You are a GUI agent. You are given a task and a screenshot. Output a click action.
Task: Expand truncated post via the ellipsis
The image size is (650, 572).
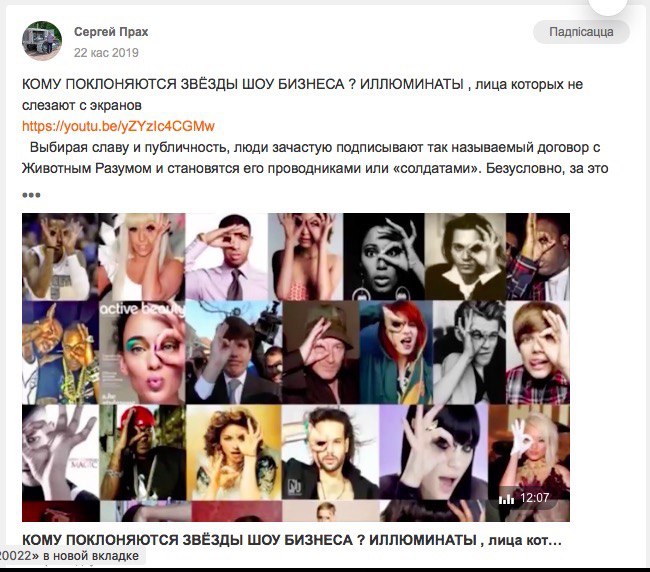click(31, 195)
